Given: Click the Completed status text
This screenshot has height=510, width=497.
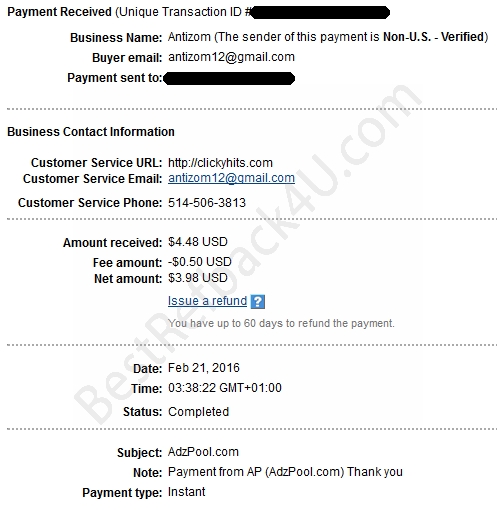Looking at the screenshot, I should click(x=198, y=412).
